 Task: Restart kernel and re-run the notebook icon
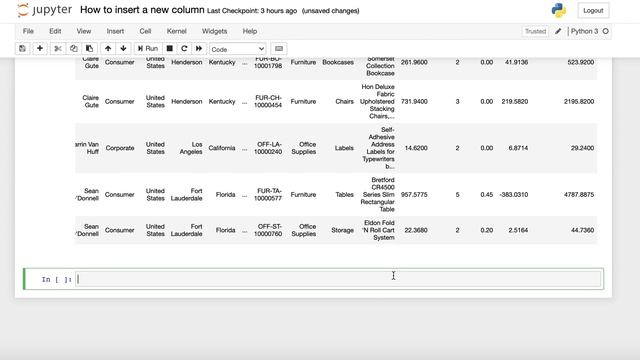pos(199,49)
